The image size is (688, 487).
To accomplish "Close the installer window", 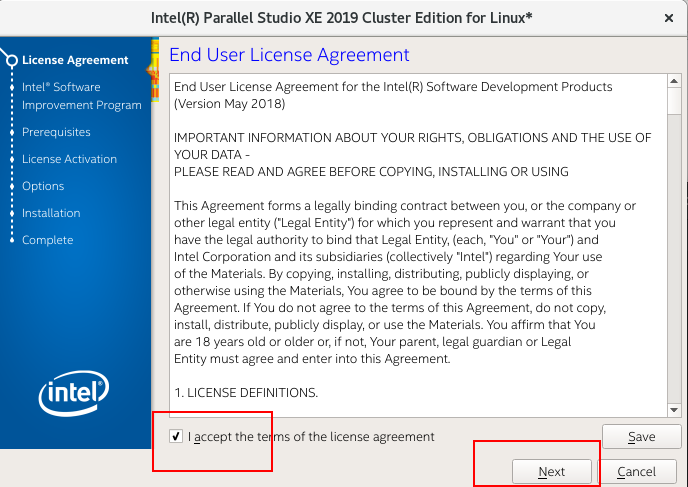I will click(x=669, y=18).
